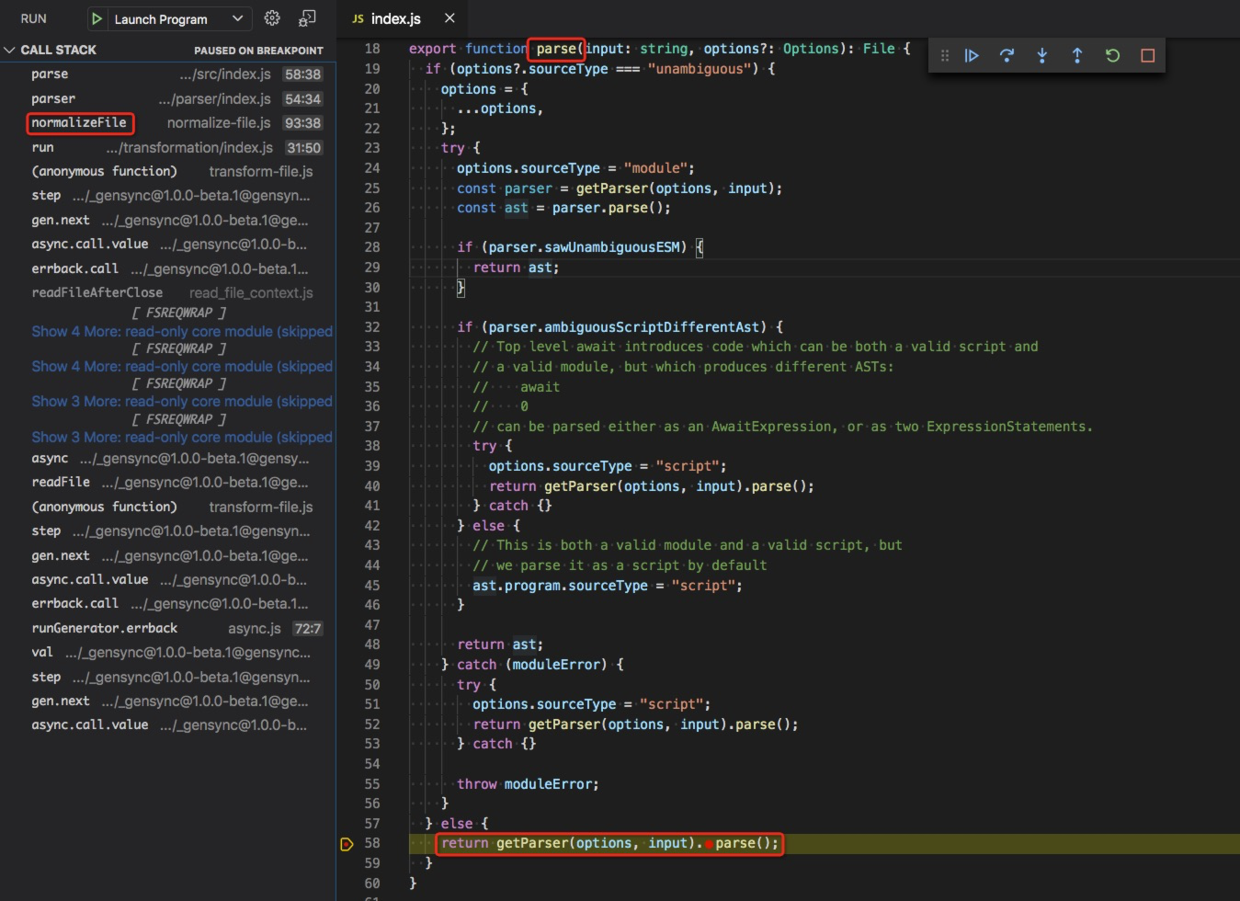1240x901 pixels.
Task: Select the normalizeFile stack frame
Action: click(x=80, y=123)
